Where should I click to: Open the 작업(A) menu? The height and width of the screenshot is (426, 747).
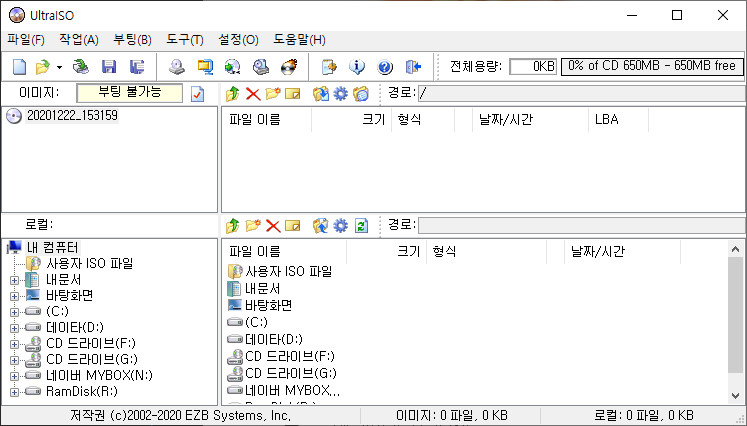(x=79, y=40)
